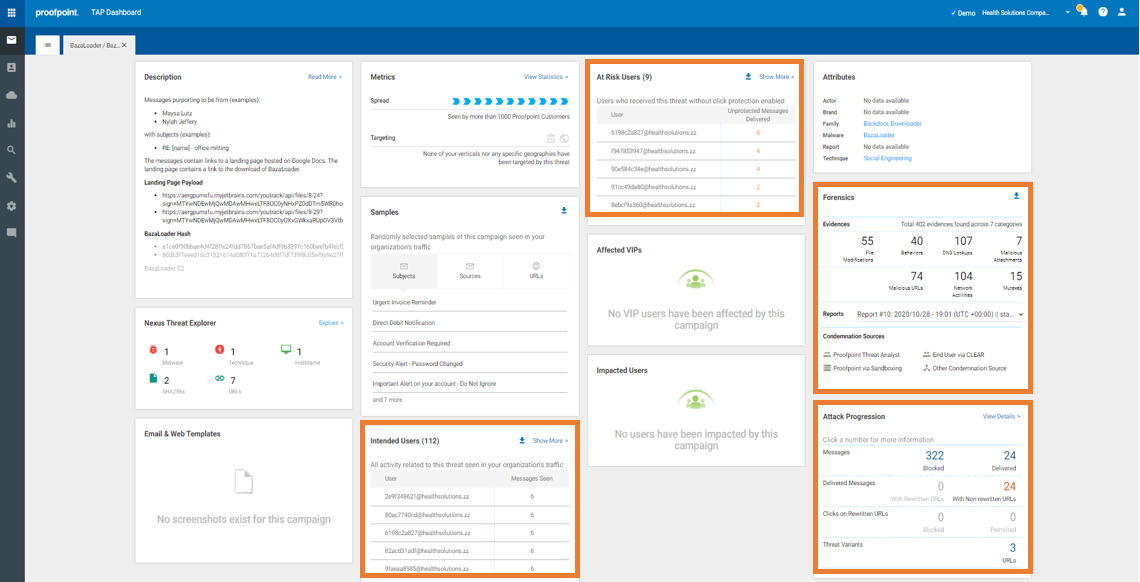Open the chat feedback sidebar icon
This screenshot has height=582, width=1140.
point(12,233)
